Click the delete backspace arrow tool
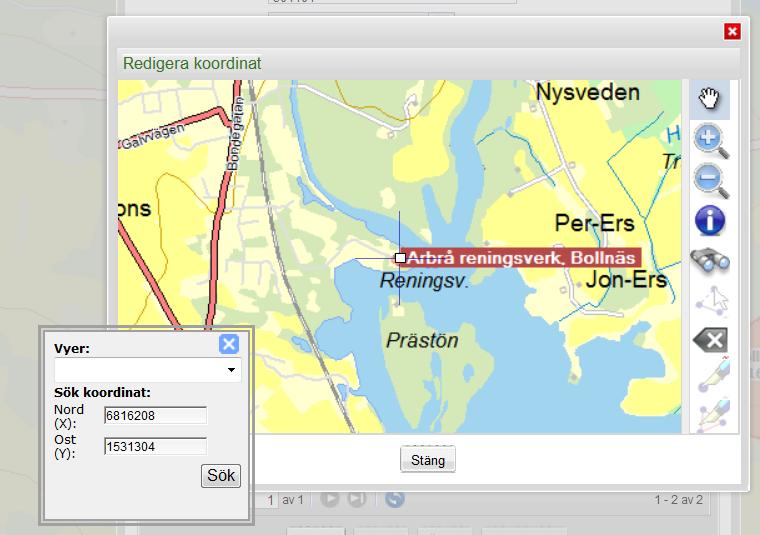This screenshot has height=535, width=760. pos(711,340)
